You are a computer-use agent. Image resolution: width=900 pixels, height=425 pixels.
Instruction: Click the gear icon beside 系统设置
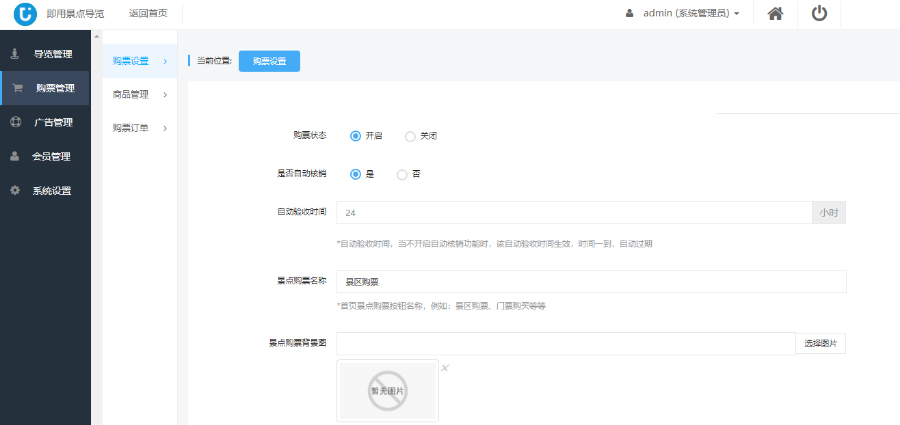[15, 190]
